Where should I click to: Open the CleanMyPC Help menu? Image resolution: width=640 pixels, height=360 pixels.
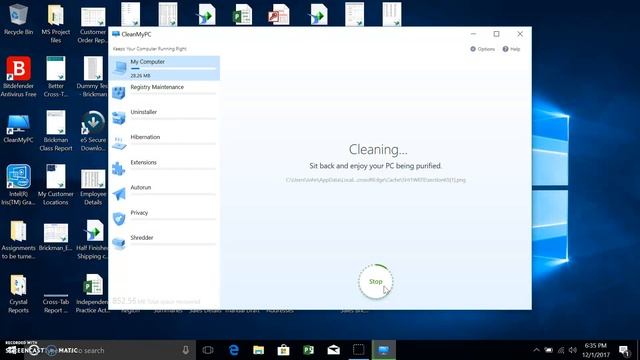click(511, 49)
